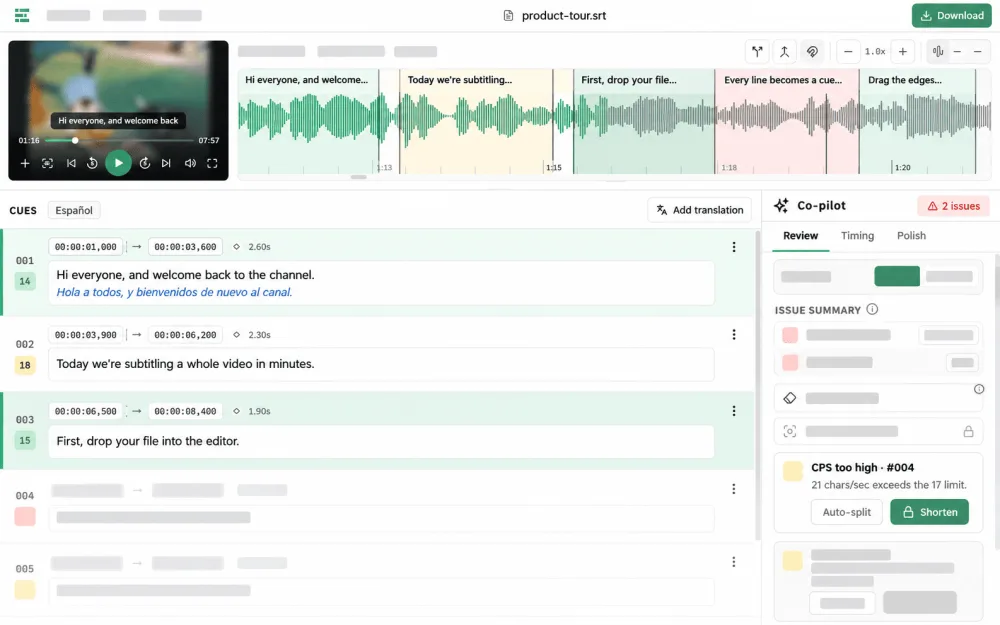This screenshot has width=1000, height=625.
Task: Select the 'First, drop your file...' waveform region
Action: click(x=644, y=121)
